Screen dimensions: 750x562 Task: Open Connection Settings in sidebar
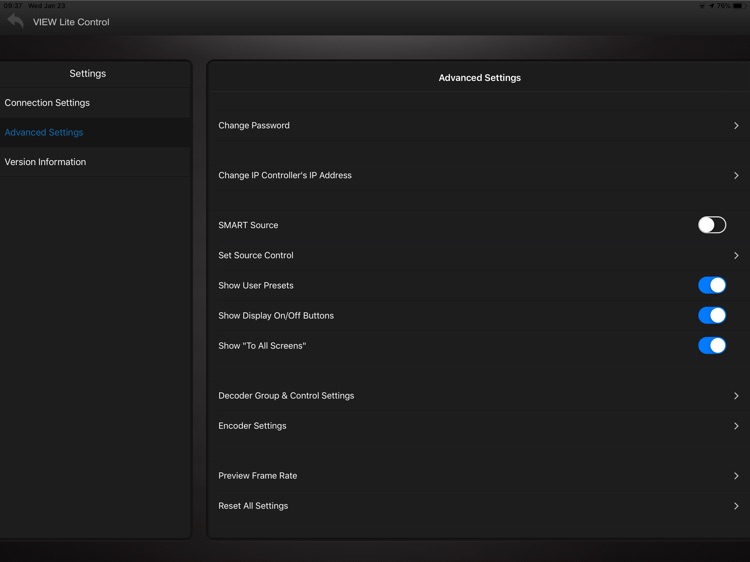(x=95, y=103)
